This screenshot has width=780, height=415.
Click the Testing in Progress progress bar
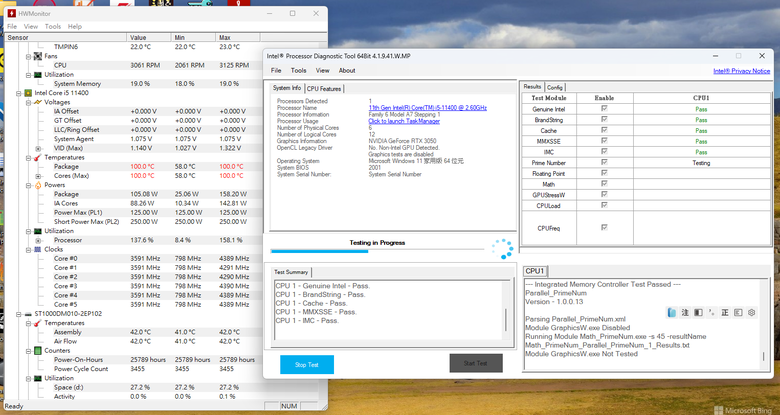[x=377, y=251]
